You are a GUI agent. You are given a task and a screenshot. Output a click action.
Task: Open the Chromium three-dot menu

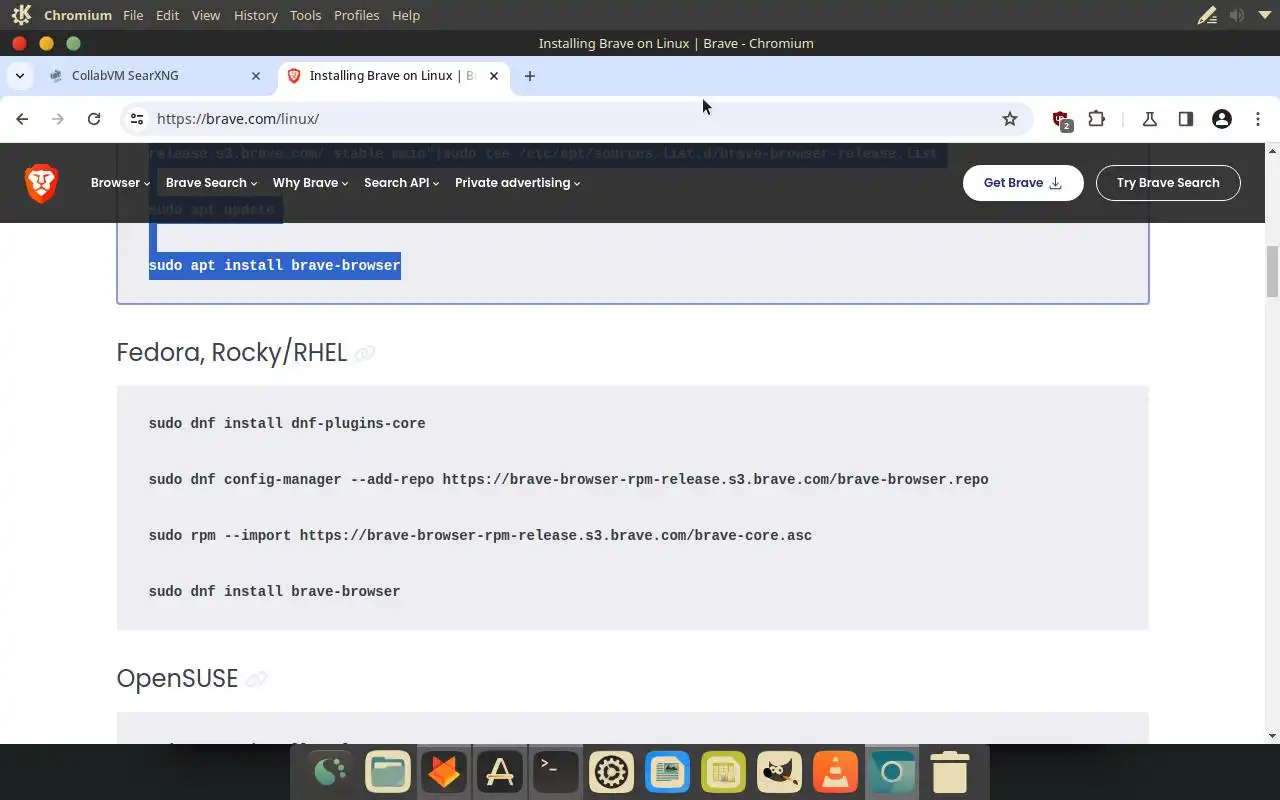[x=1258, y=119]
